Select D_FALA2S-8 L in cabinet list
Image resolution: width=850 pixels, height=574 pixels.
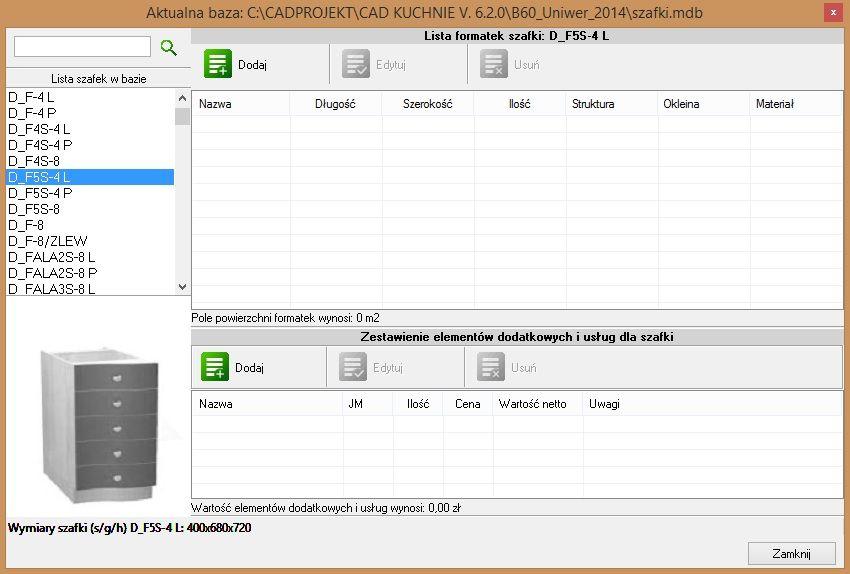[90, 257]
